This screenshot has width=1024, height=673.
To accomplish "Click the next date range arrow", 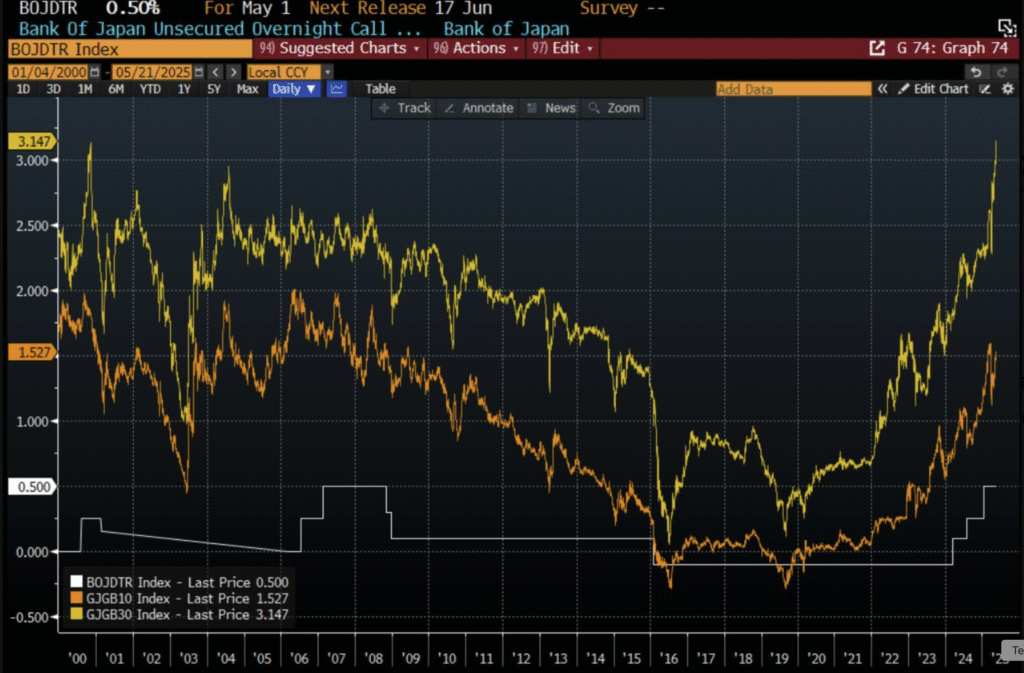I will 234,72.
